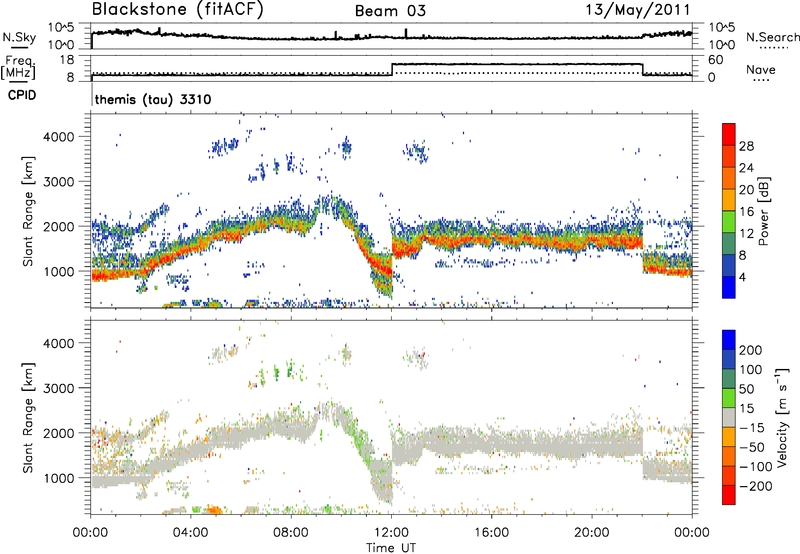Screen dimensions: 800x554
Task: Click the blue top of the velocity colorbar
Action: (x=729, y=340)
